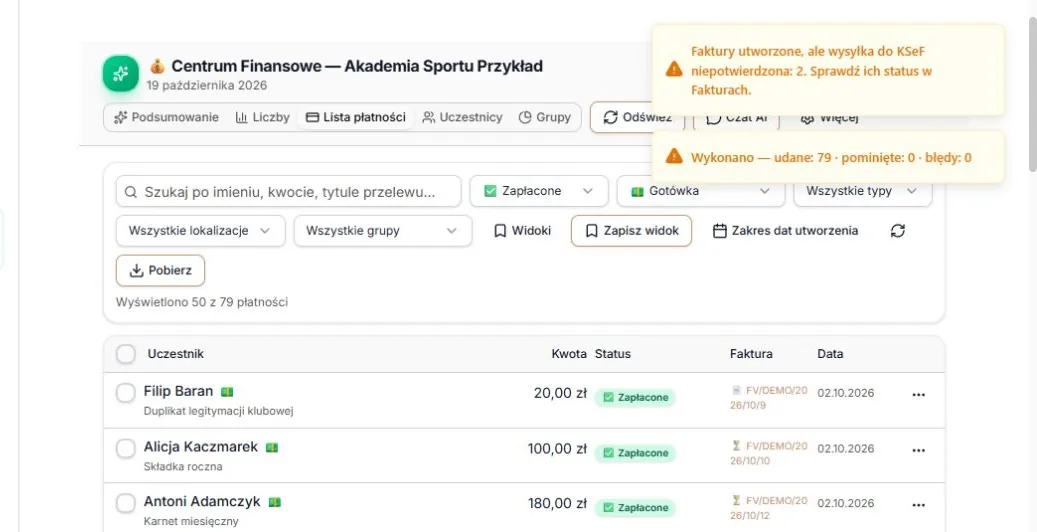Image resolution: width=1037 pixels, height=532 pixels.
Task: Click the green sparkle logo icon
Action: point(120,74)
